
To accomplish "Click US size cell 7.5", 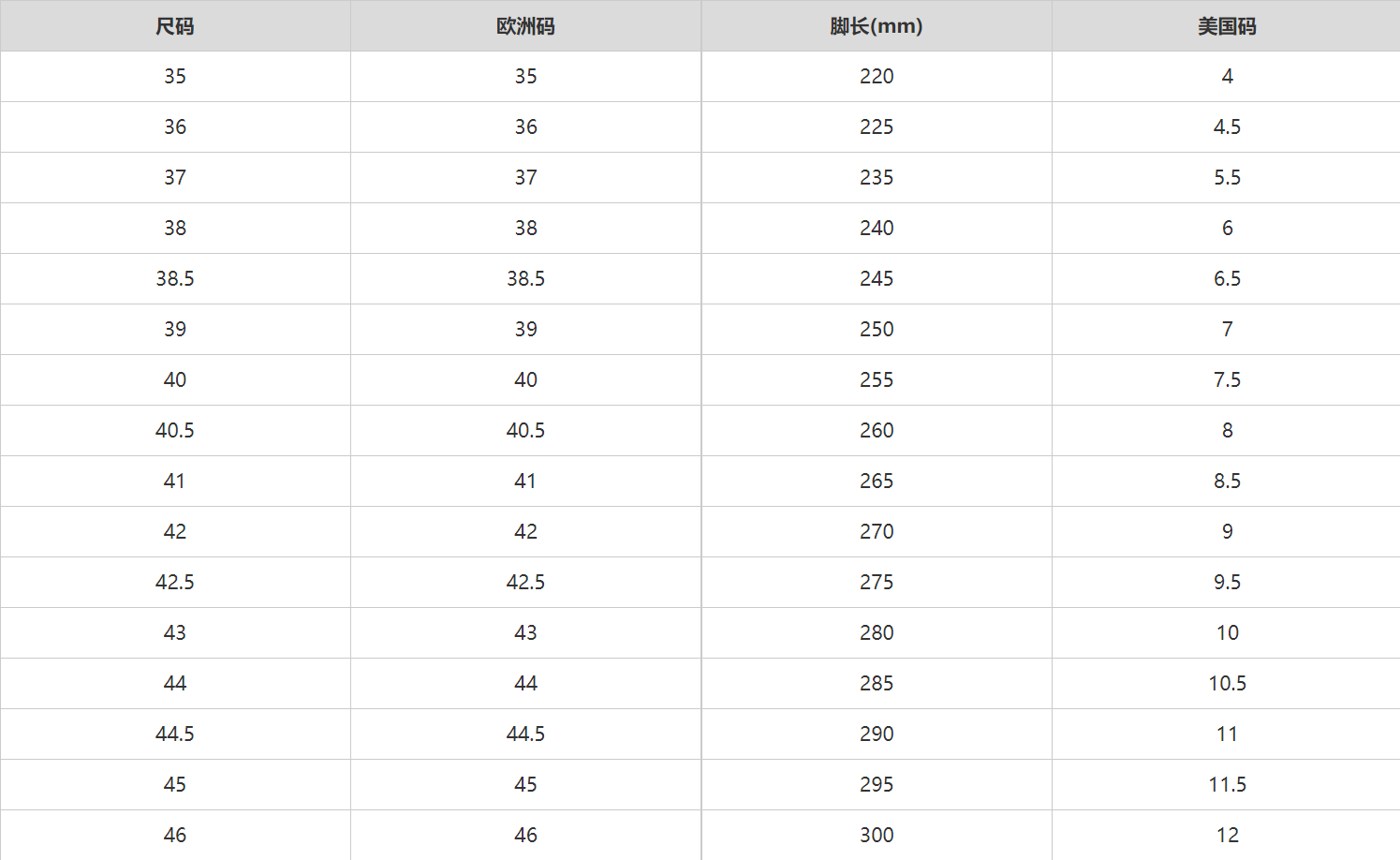I will [1227, 380].
